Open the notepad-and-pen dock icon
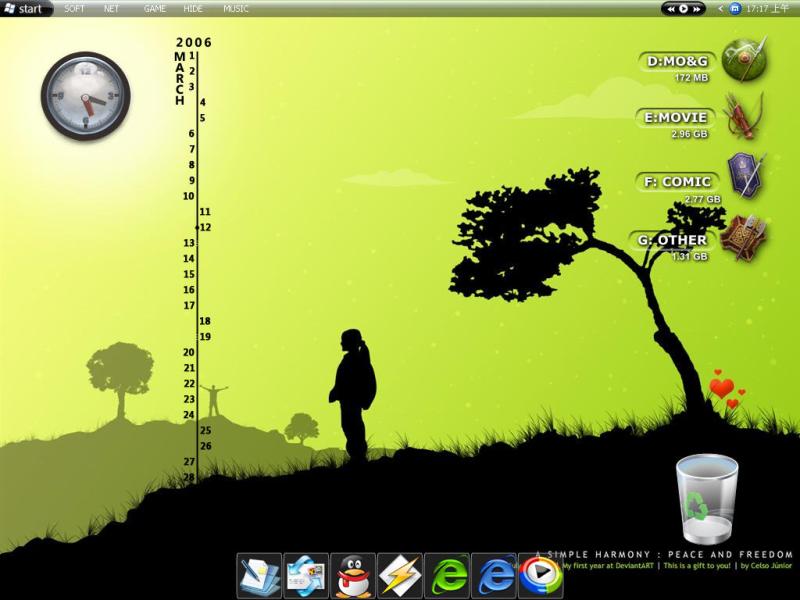The height and width of the screenshot is (600, 800). (x=259, y=576)
